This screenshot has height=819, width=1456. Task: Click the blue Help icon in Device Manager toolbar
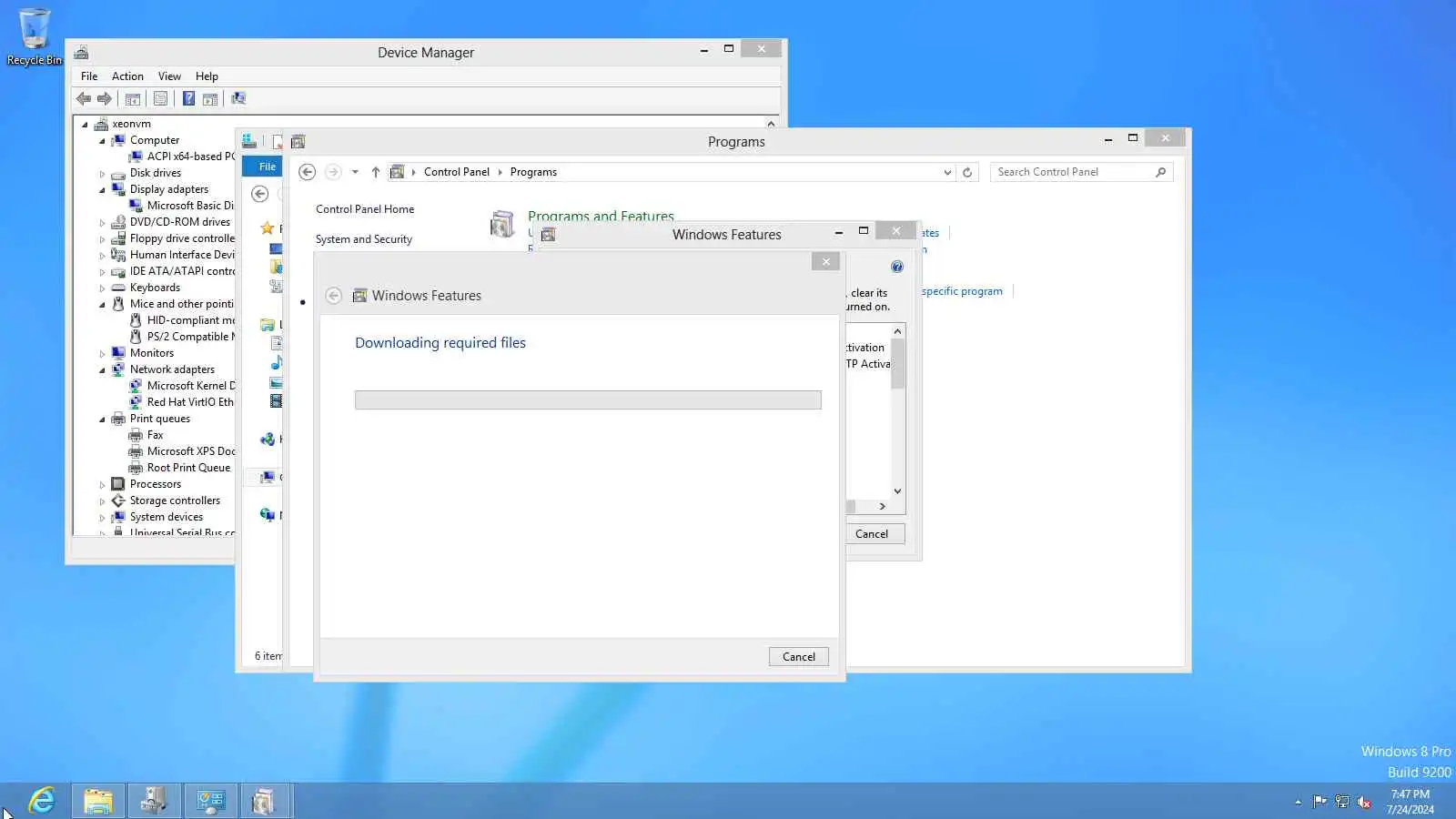(188, 99)
